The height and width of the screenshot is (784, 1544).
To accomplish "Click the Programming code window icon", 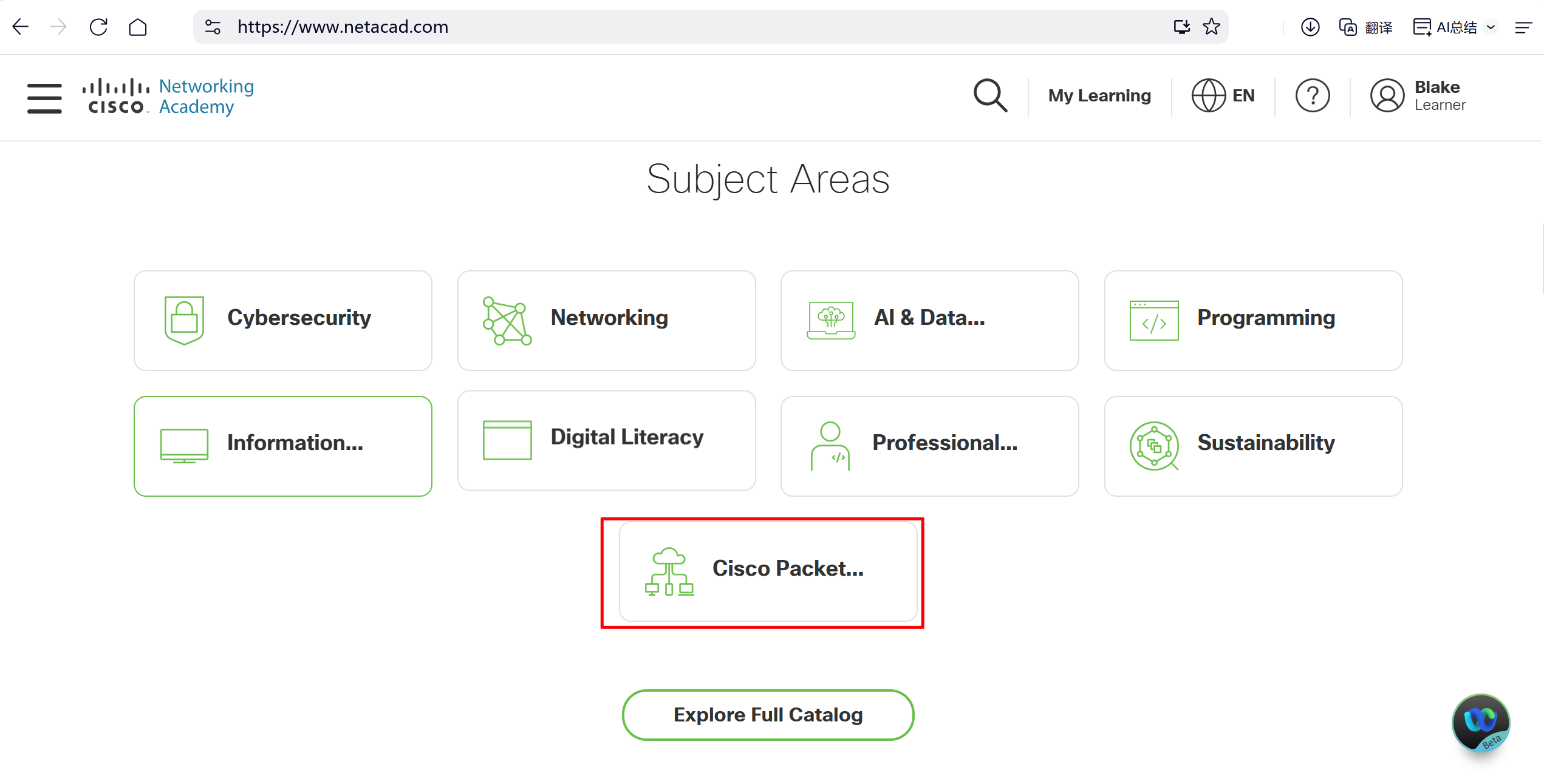I will click(1154, 321).
